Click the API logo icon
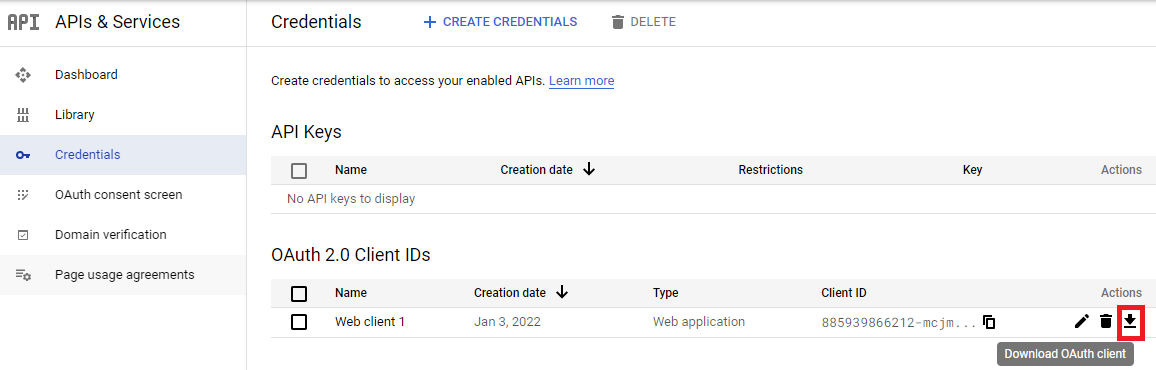1156x370 pixels. (x=23, y=22)
